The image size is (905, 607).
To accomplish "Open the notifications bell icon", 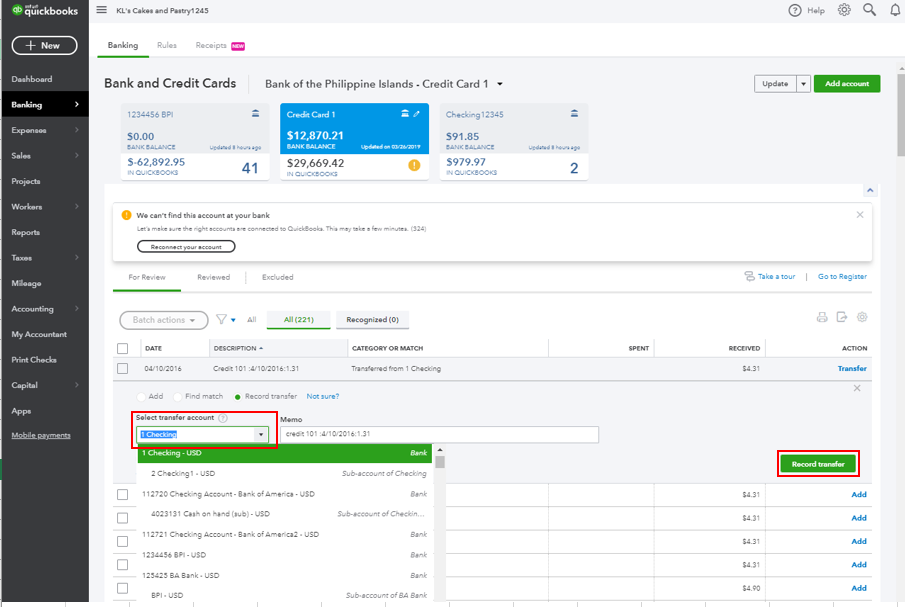I will tap(895, 10).
